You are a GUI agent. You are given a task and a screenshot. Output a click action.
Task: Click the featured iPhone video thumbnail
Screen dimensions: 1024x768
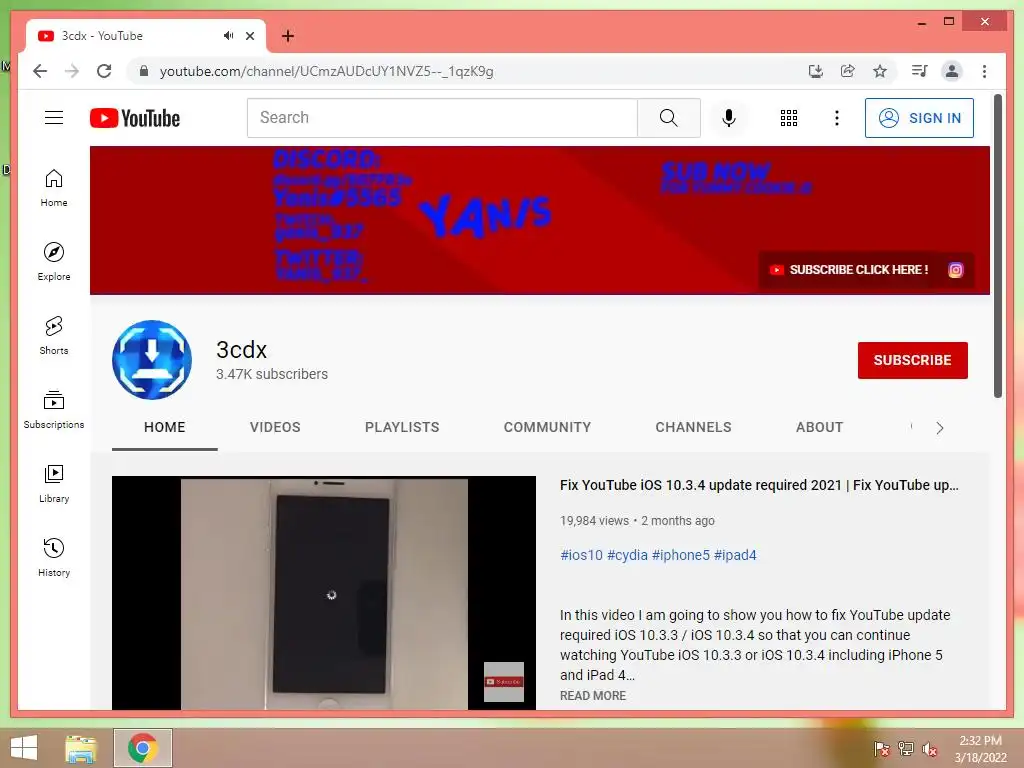coord(324,593)
